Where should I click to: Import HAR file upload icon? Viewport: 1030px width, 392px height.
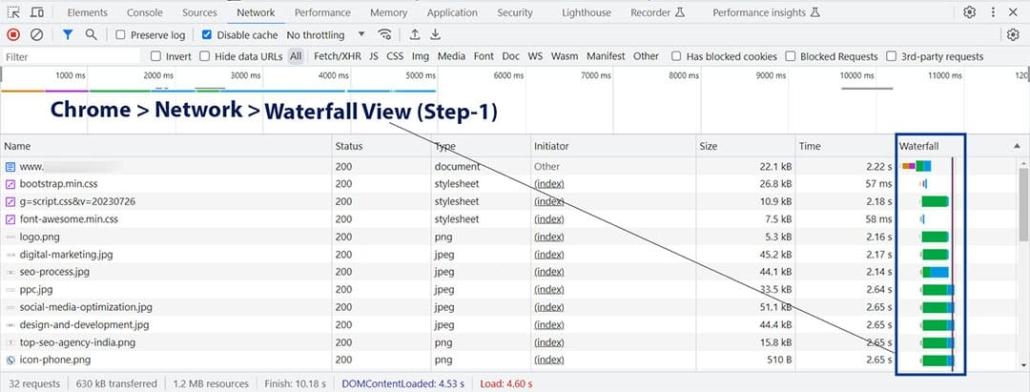point(414,35)
